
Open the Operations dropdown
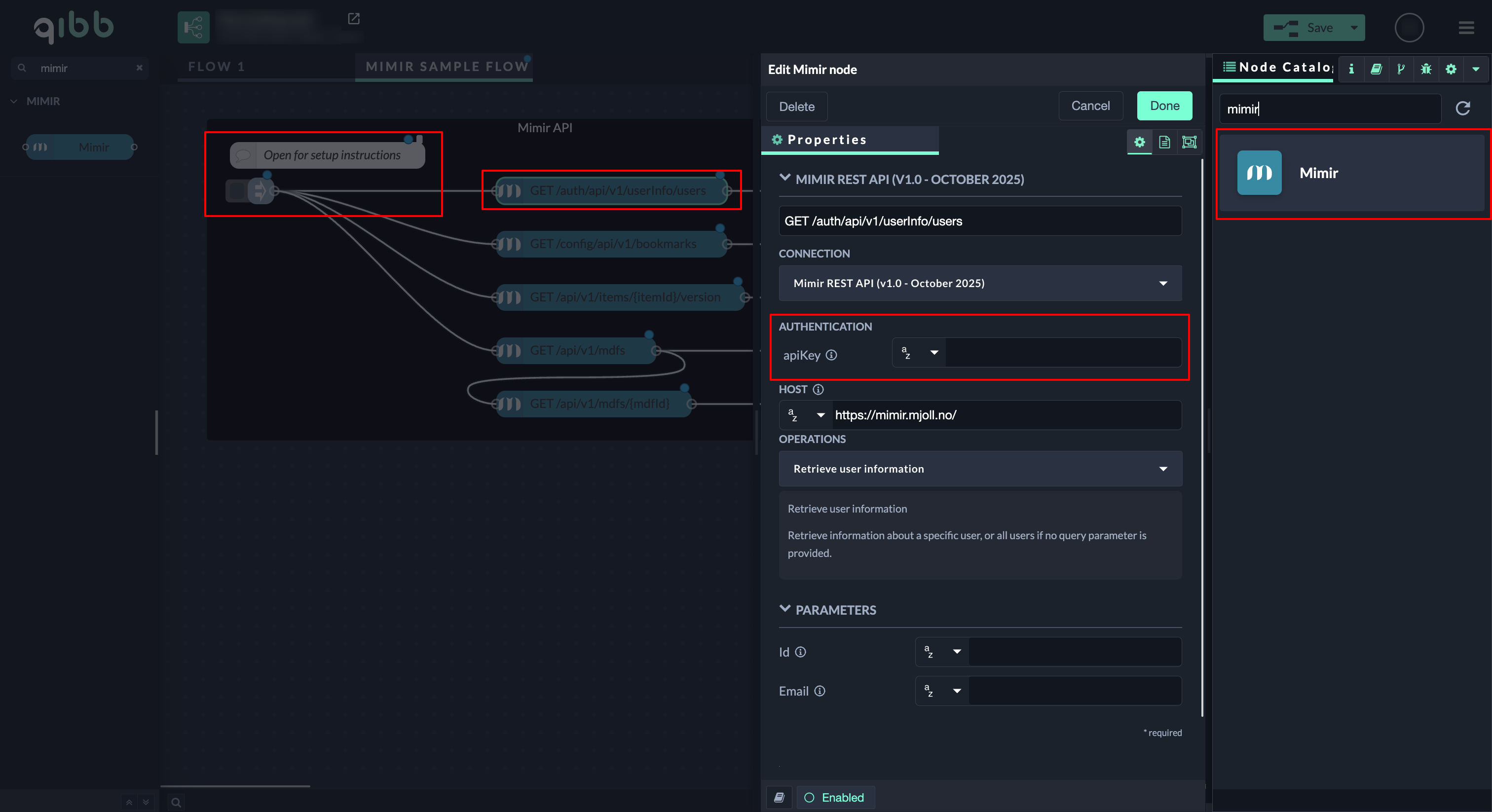(x=980, y=469)
